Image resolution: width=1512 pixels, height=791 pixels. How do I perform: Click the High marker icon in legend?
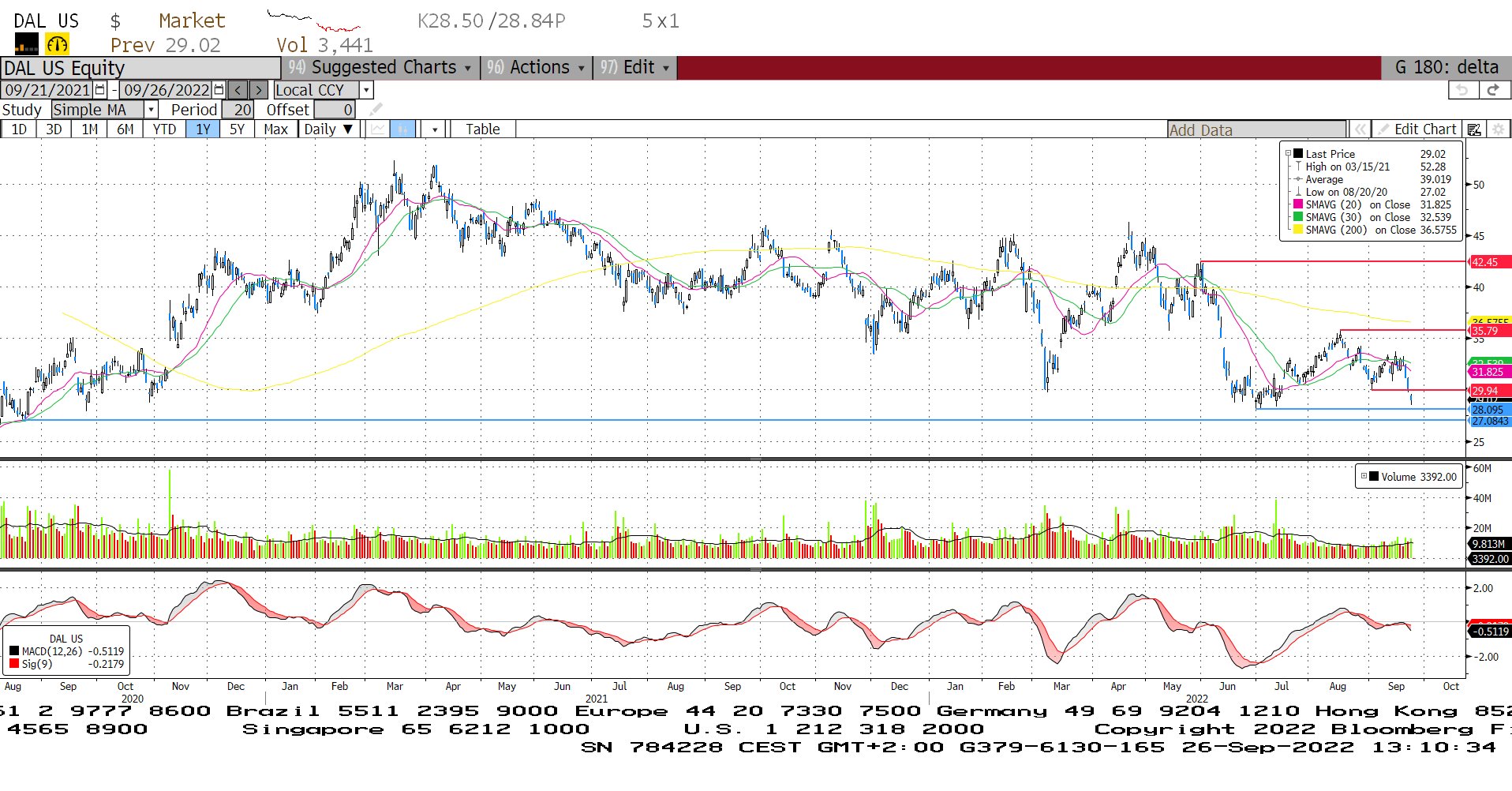coord(1298,167)
